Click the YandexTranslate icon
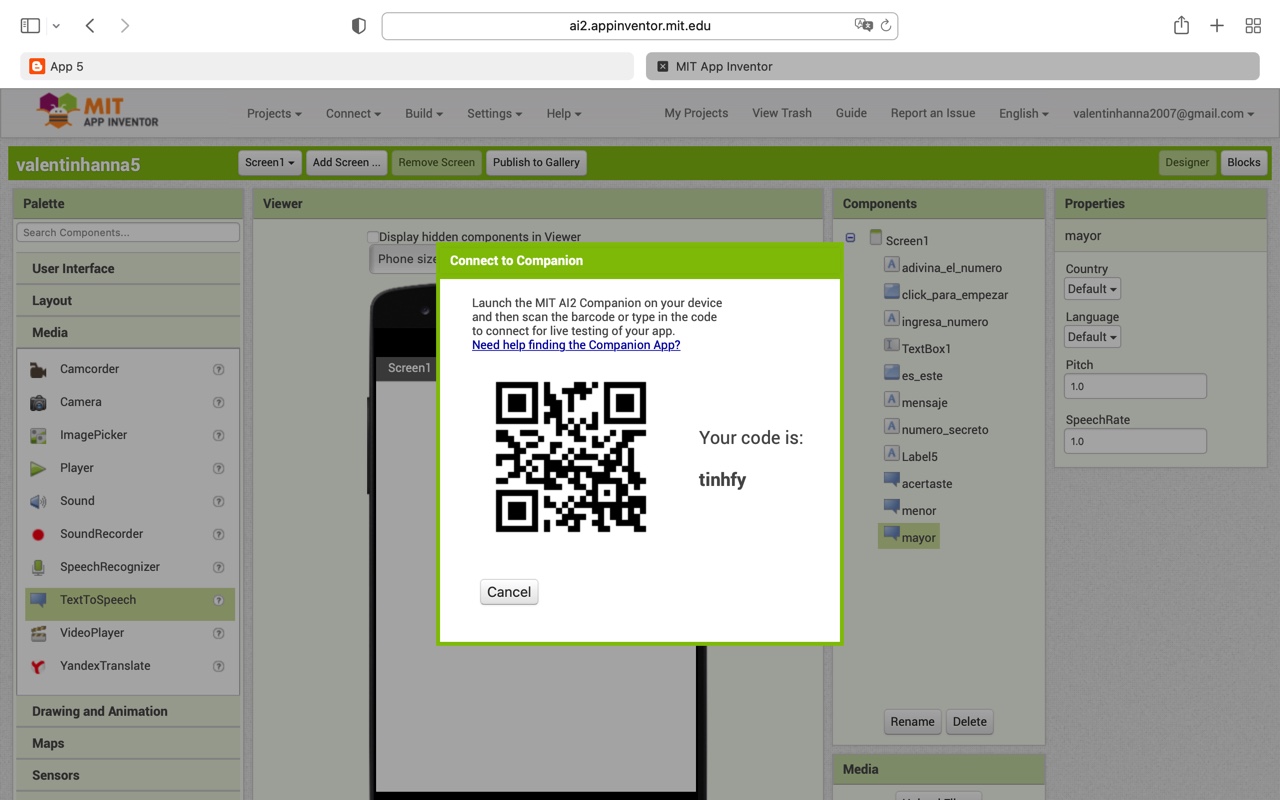 click(x=38, y=667)
